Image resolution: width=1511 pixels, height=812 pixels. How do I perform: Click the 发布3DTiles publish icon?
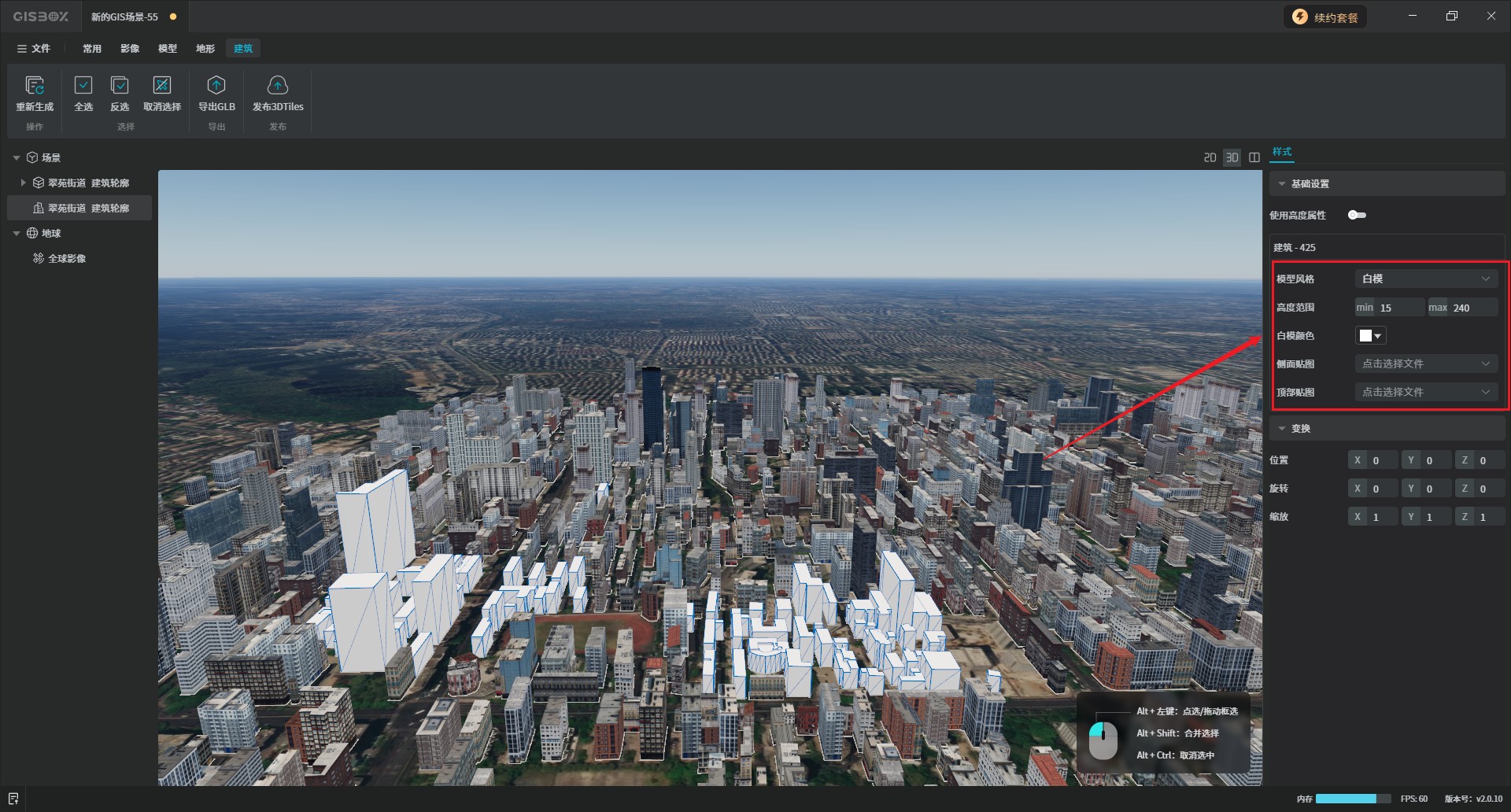click(x=278, y=85)
